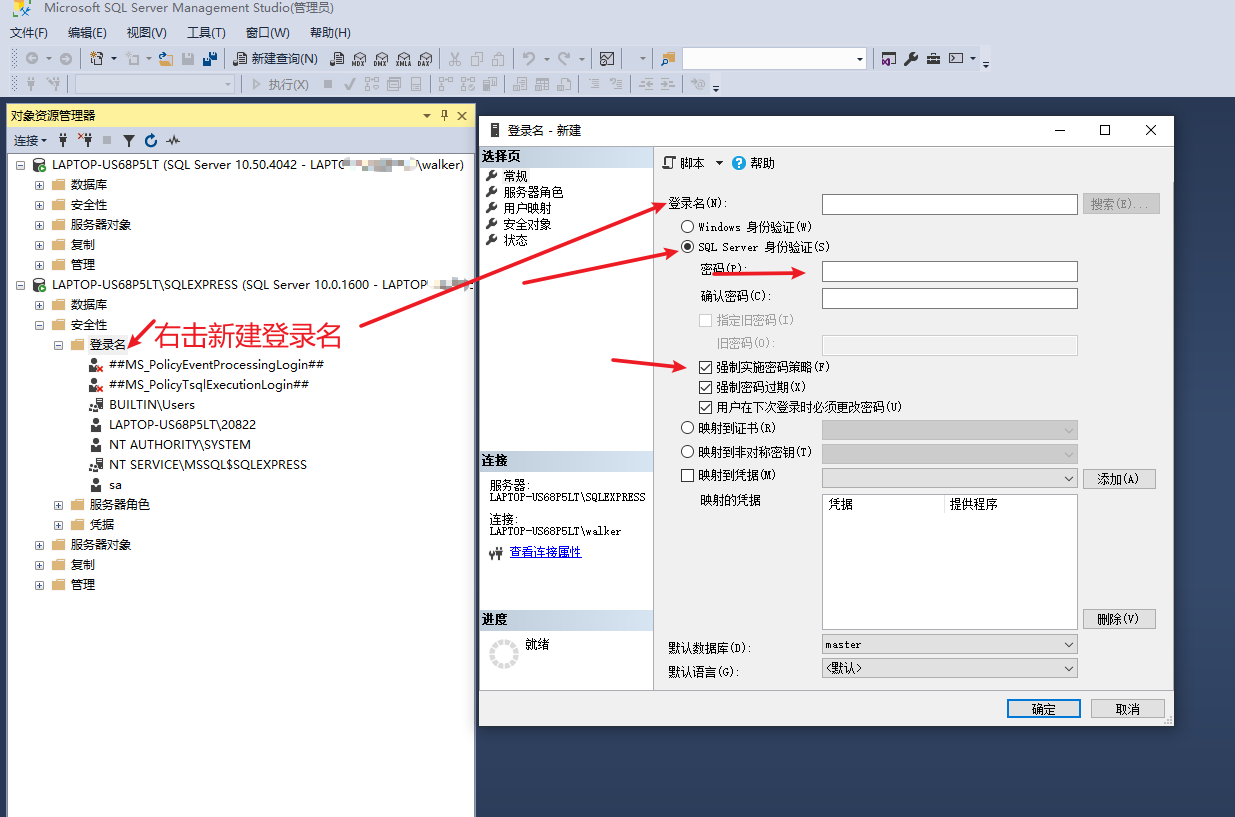Screen dimensions: 1235x817
Task: Click the 确认密码 input field
Action: [949, 298]
